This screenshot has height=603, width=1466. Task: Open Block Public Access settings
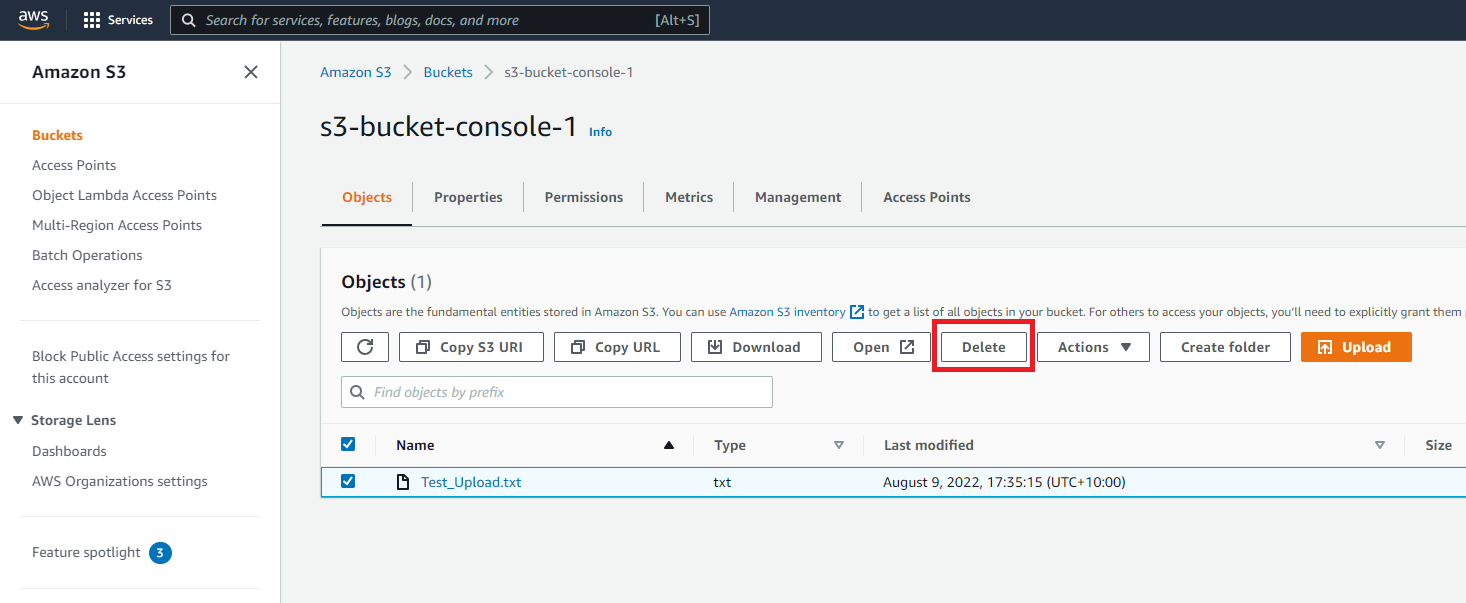[131, 367]
